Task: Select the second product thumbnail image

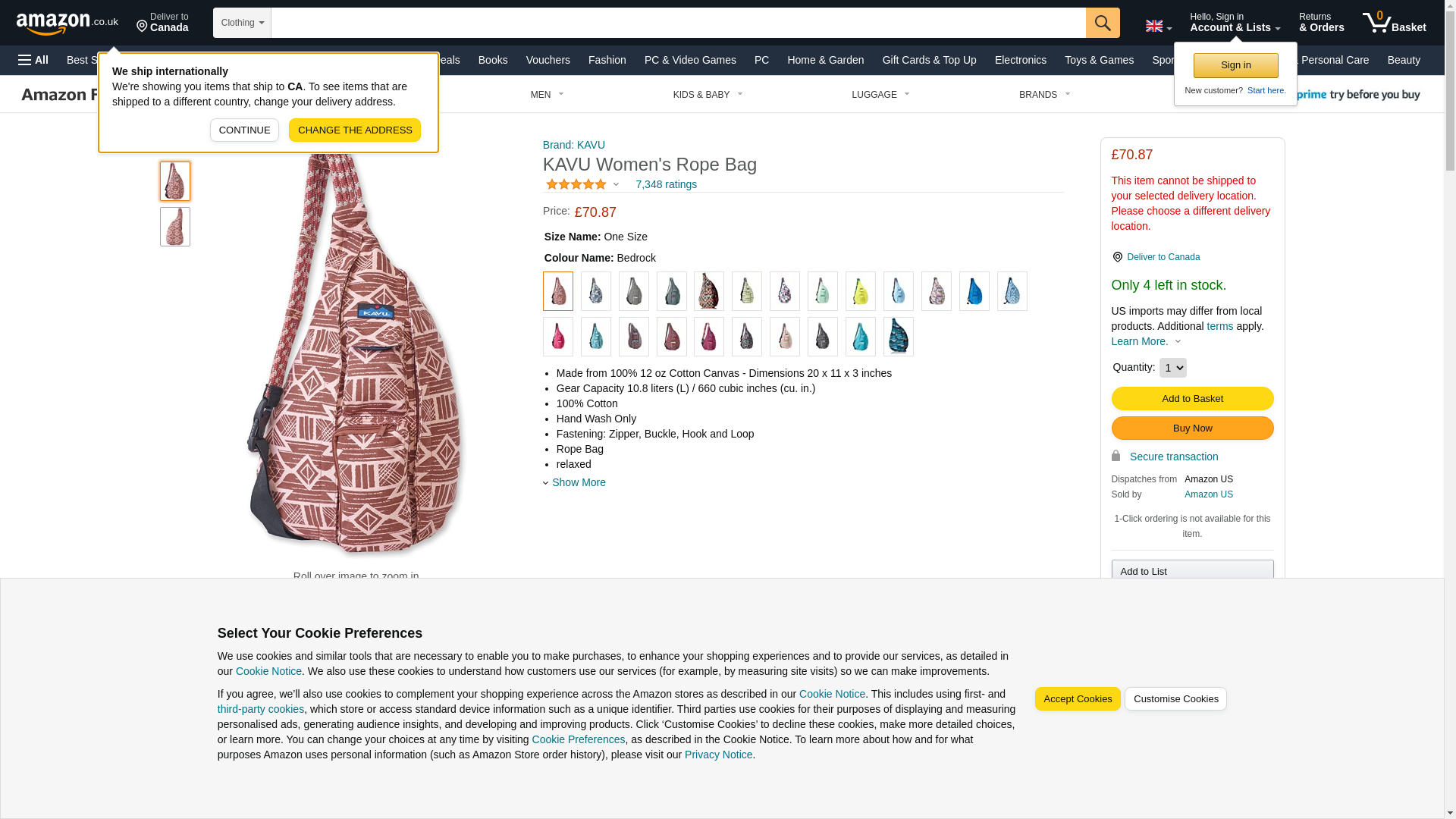Action: click(175, 227)
